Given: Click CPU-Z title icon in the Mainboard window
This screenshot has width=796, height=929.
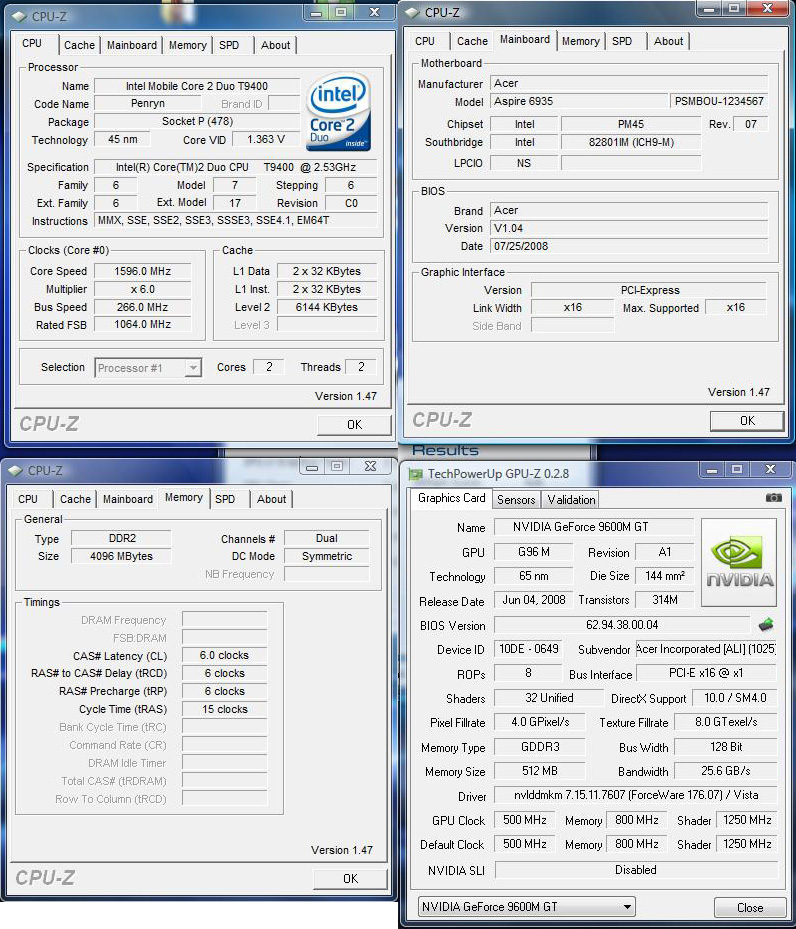Looking at the screenshot, I should pos(412,12).
